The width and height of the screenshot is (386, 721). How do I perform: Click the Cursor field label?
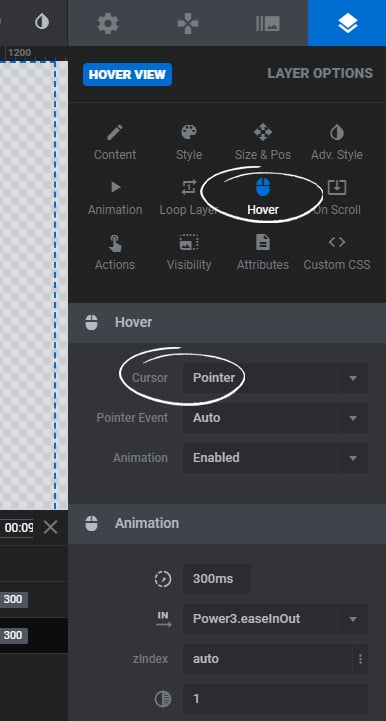[150, 378]
